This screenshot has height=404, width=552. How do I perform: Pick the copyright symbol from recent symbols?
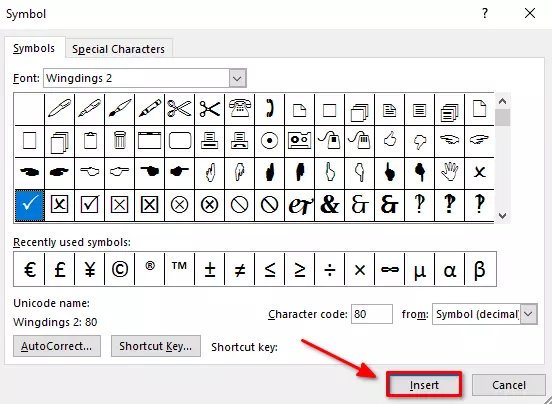120,270
